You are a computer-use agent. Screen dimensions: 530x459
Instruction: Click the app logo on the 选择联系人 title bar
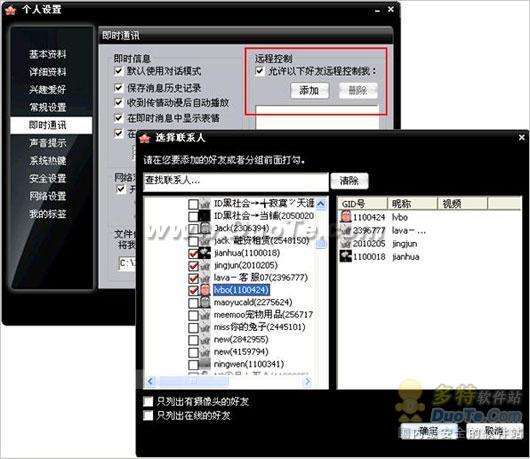pyautogui.click(x=145, y=138)
